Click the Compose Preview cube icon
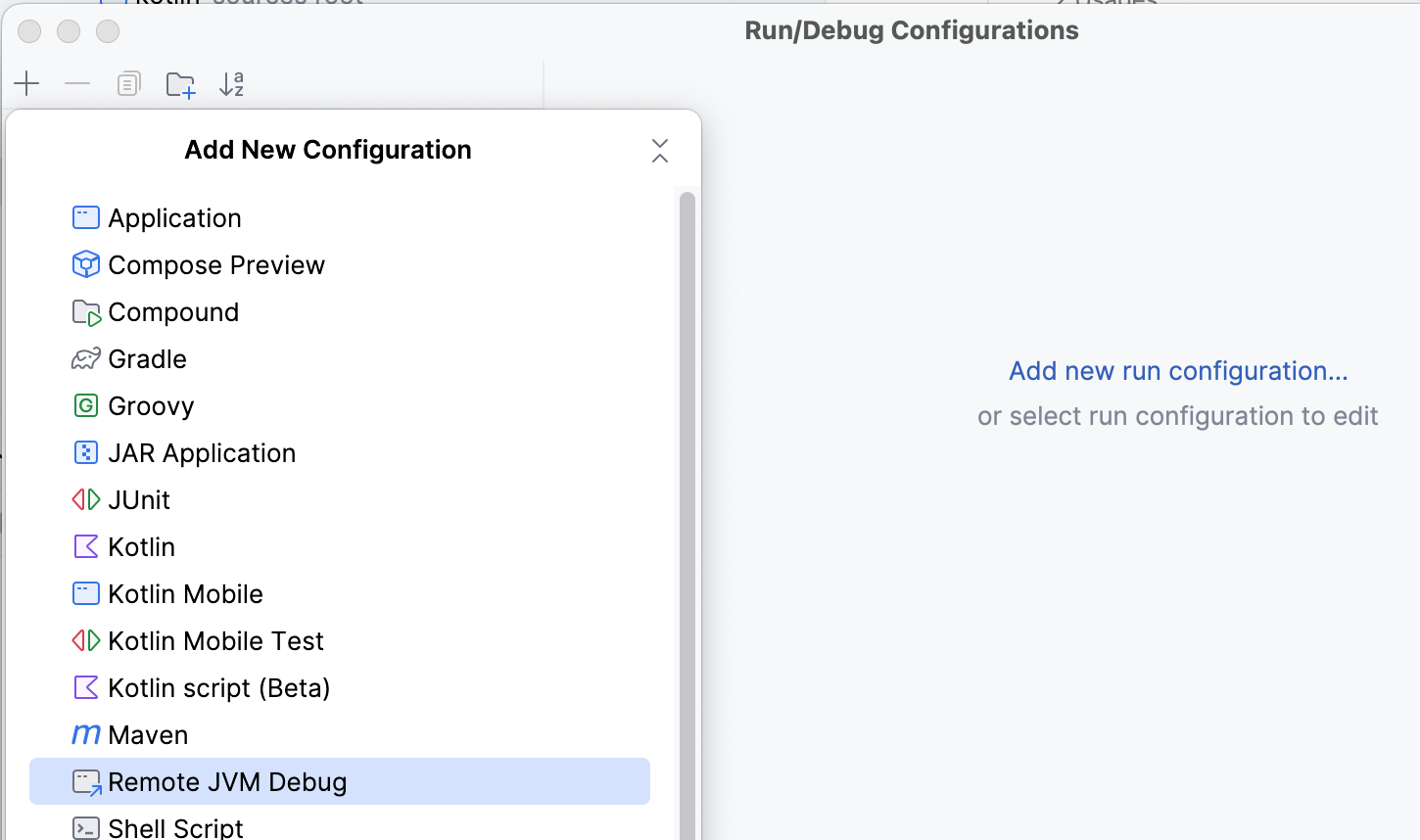The width and height of the screenshot is (1420, 840). 86,264
